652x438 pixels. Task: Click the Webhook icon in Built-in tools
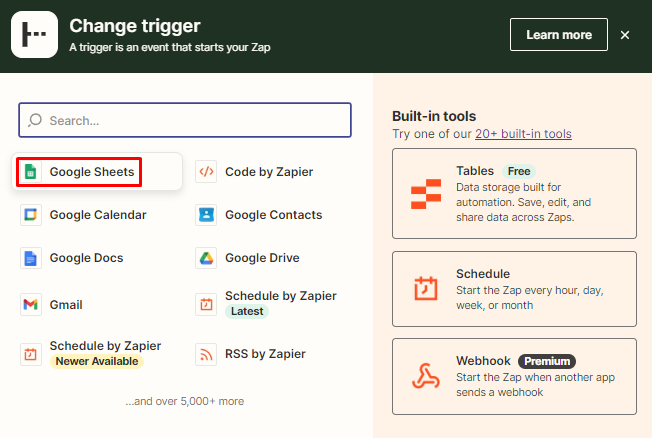pyautogui.click(x=426, y=376)
